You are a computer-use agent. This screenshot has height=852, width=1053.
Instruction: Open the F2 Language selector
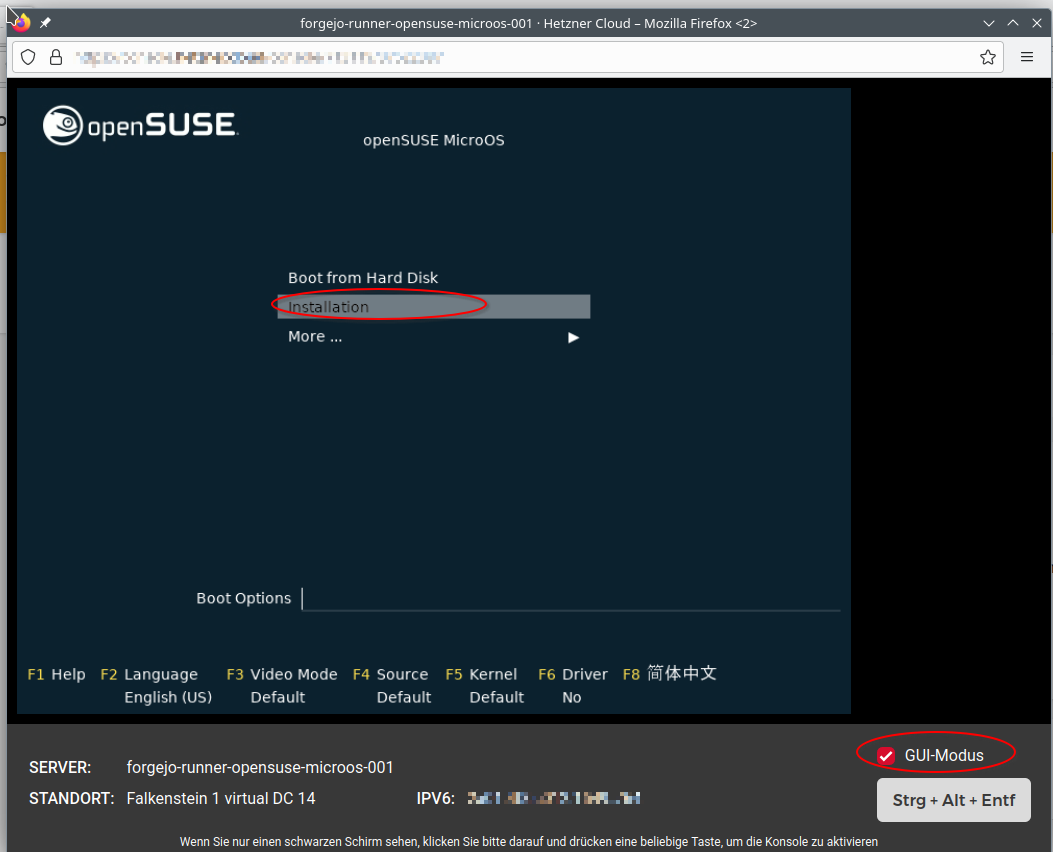pyautogui.click(x=149, y=674)
